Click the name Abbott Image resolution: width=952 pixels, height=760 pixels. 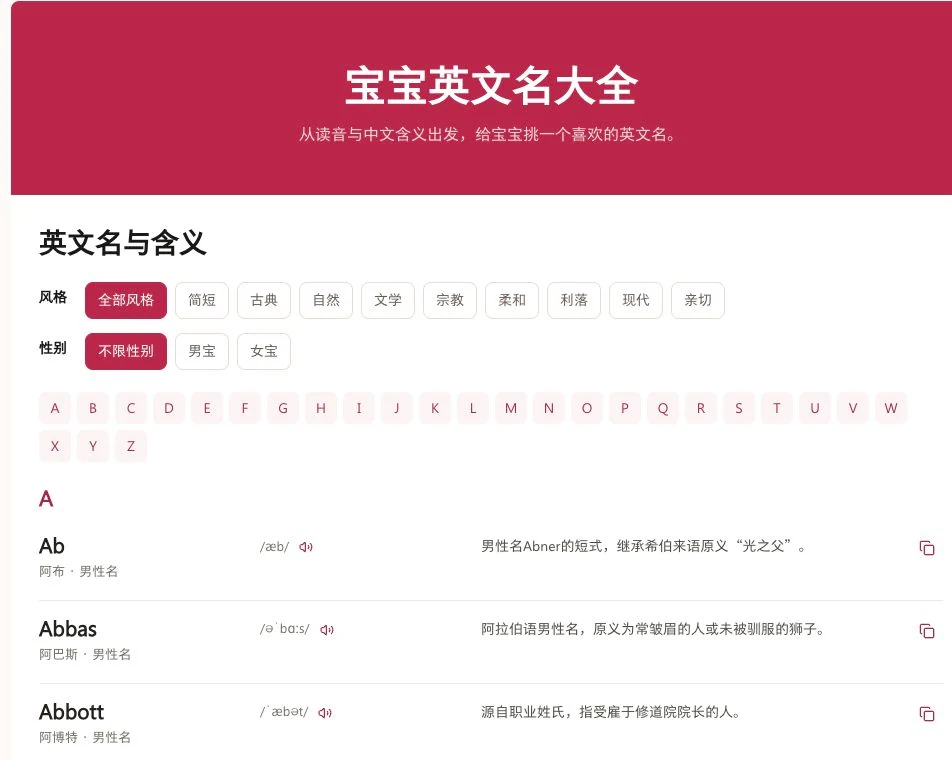[71, 711]
